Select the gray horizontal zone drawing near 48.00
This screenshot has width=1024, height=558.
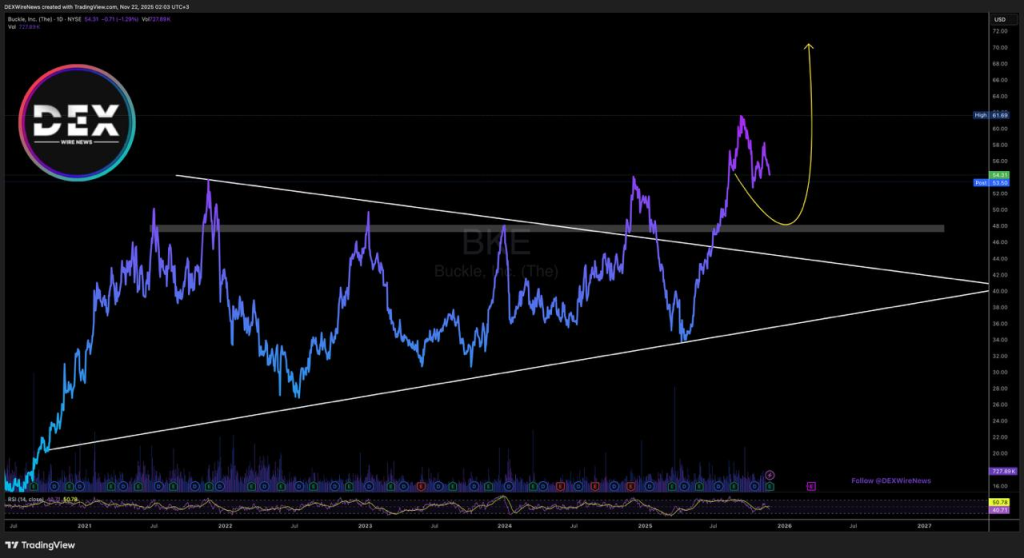point(547,229)
